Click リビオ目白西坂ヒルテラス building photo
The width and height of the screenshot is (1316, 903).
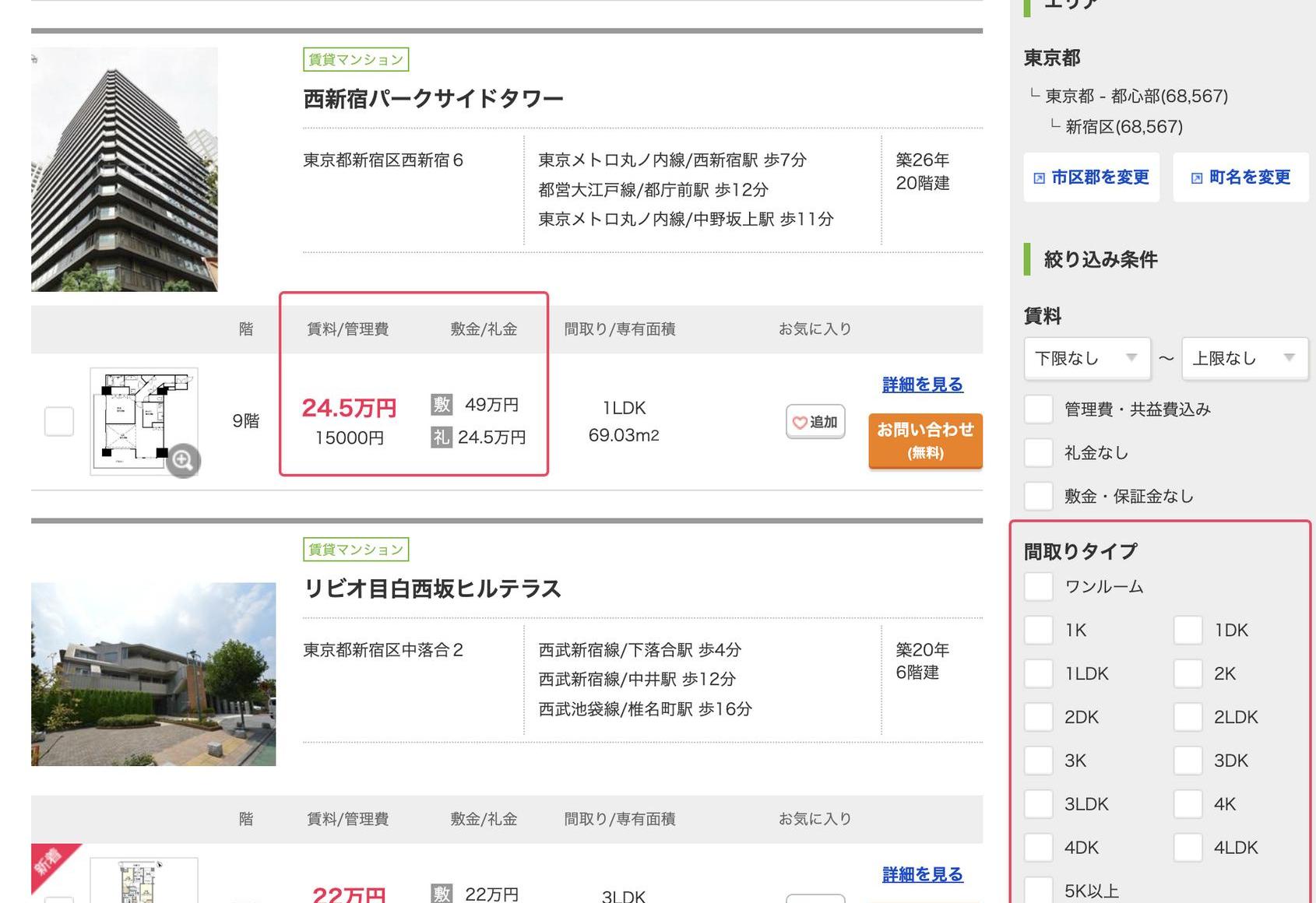(x=153, y=674)
